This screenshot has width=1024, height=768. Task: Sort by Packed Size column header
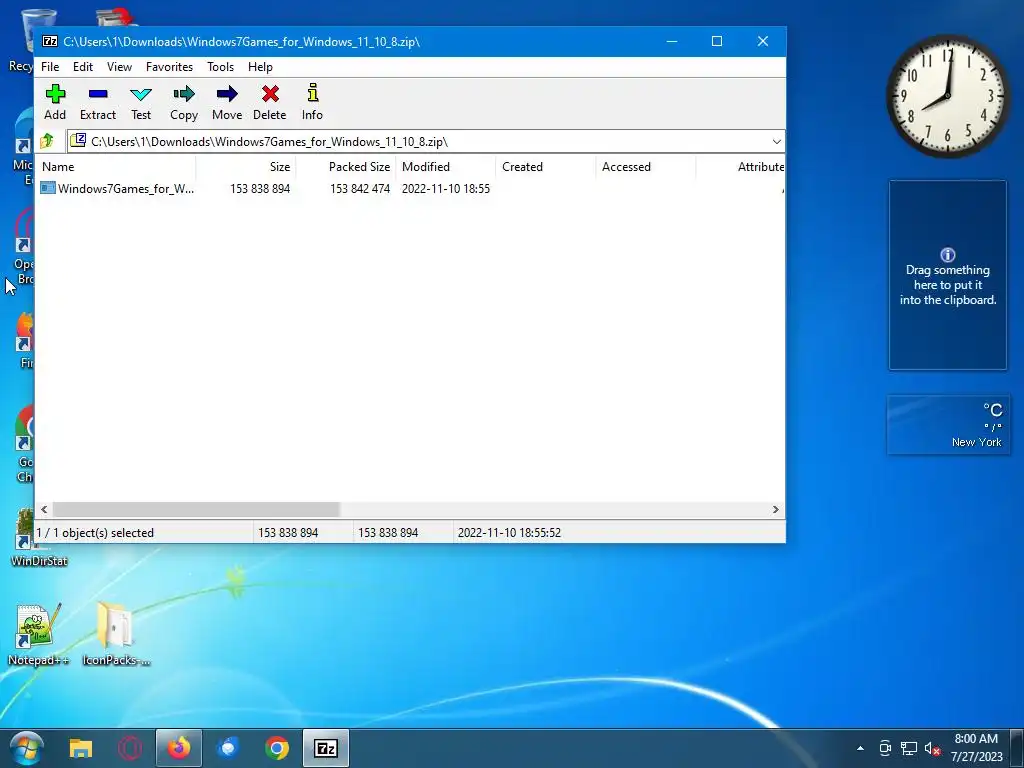pos(345,167)
